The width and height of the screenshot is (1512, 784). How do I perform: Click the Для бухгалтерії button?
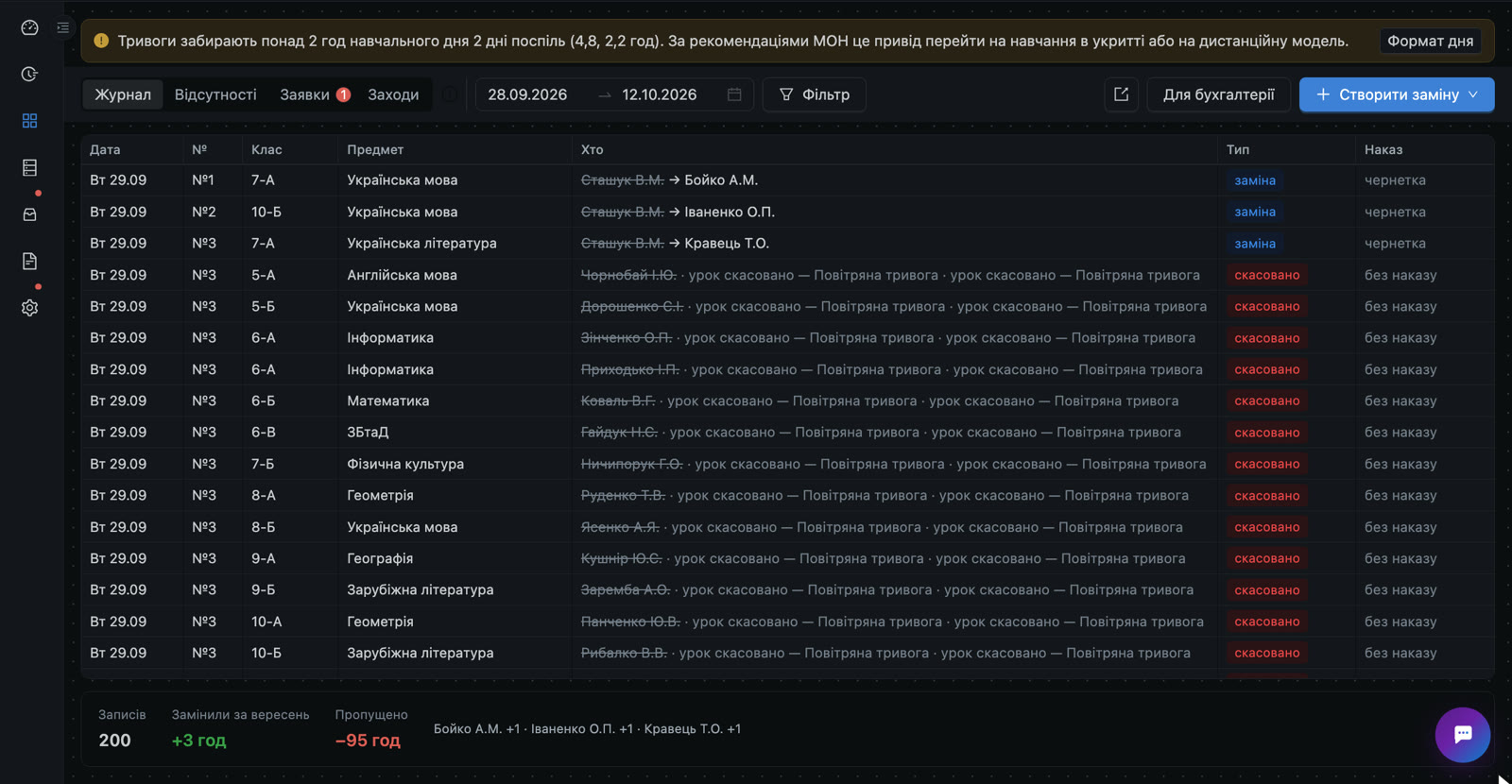pyautogui.click(x=1218, y=94)
